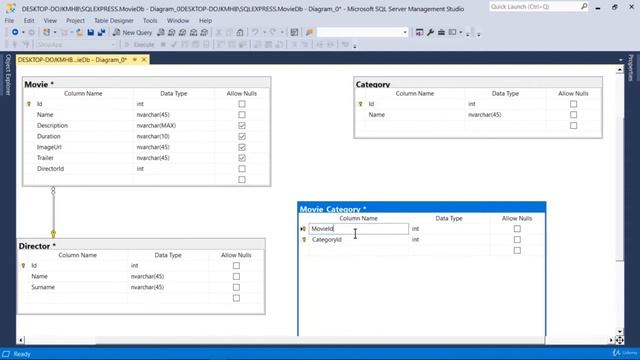Enable Allow Nulls for Movie DirectorId
The image size is (640, 360).
pos(242,169)
